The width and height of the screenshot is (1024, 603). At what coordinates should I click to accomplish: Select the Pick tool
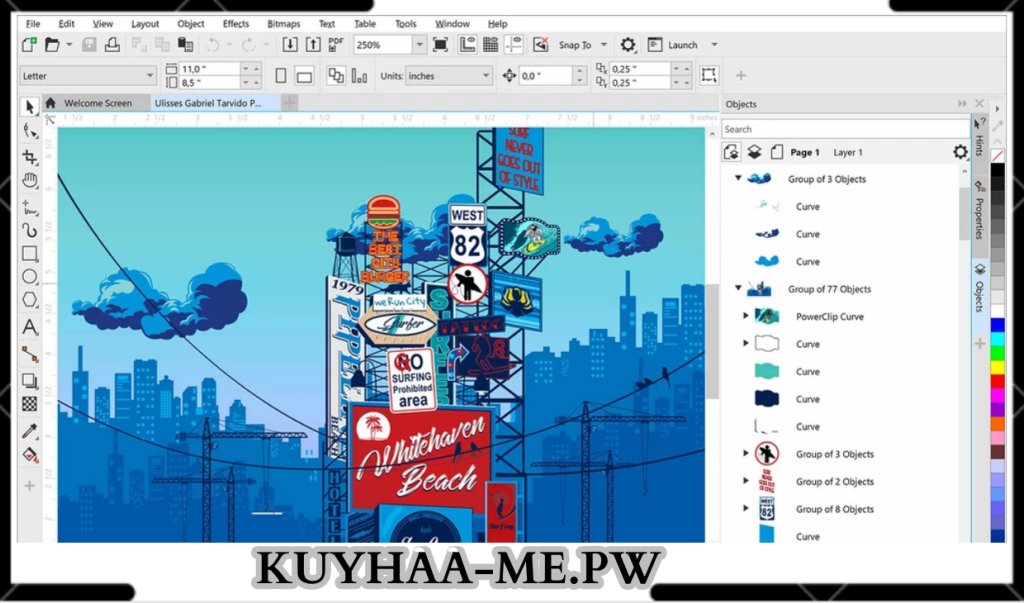29,106
